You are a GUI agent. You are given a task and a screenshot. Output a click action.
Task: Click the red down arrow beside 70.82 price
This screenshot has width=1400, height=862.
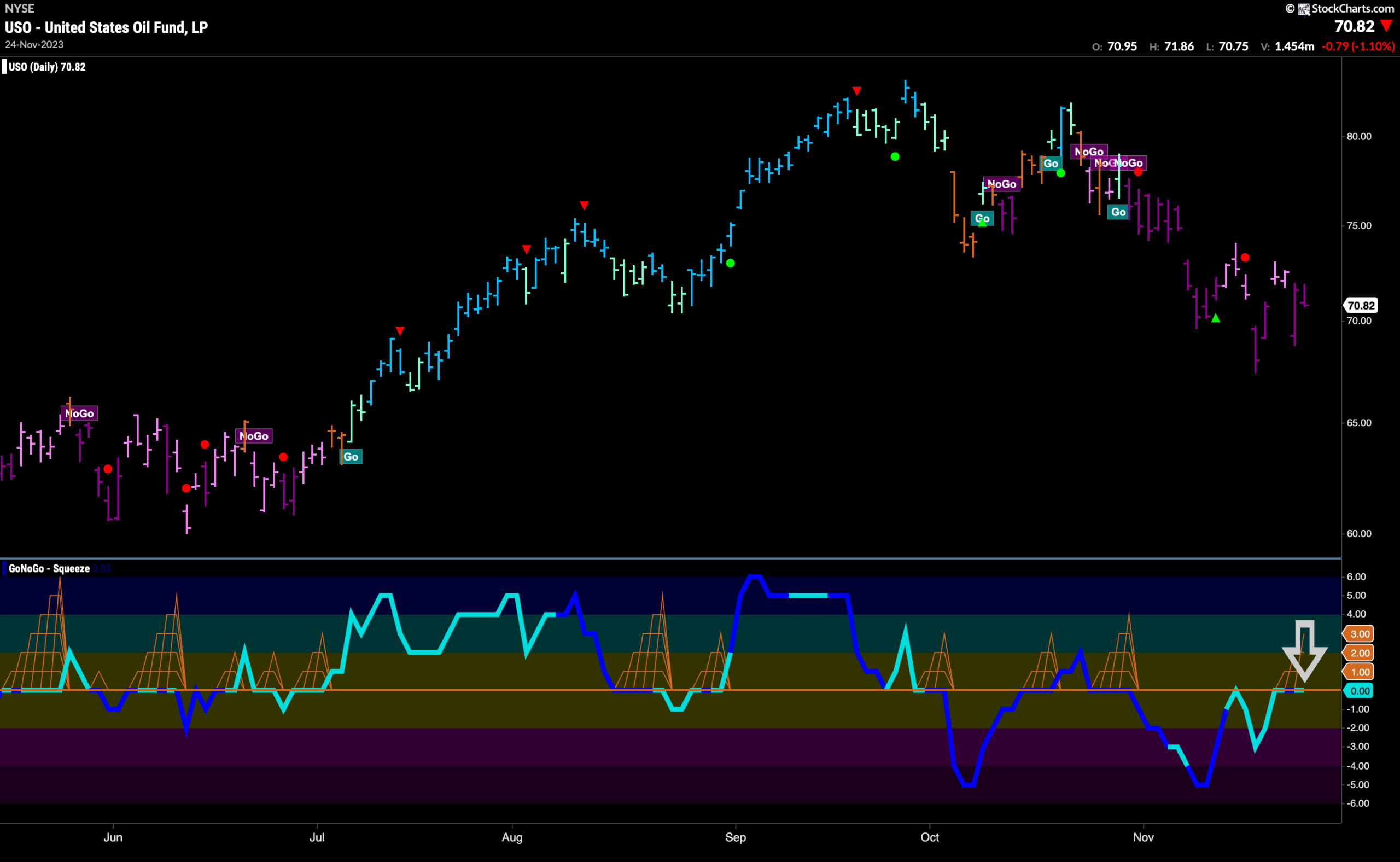coord(1387,26)
